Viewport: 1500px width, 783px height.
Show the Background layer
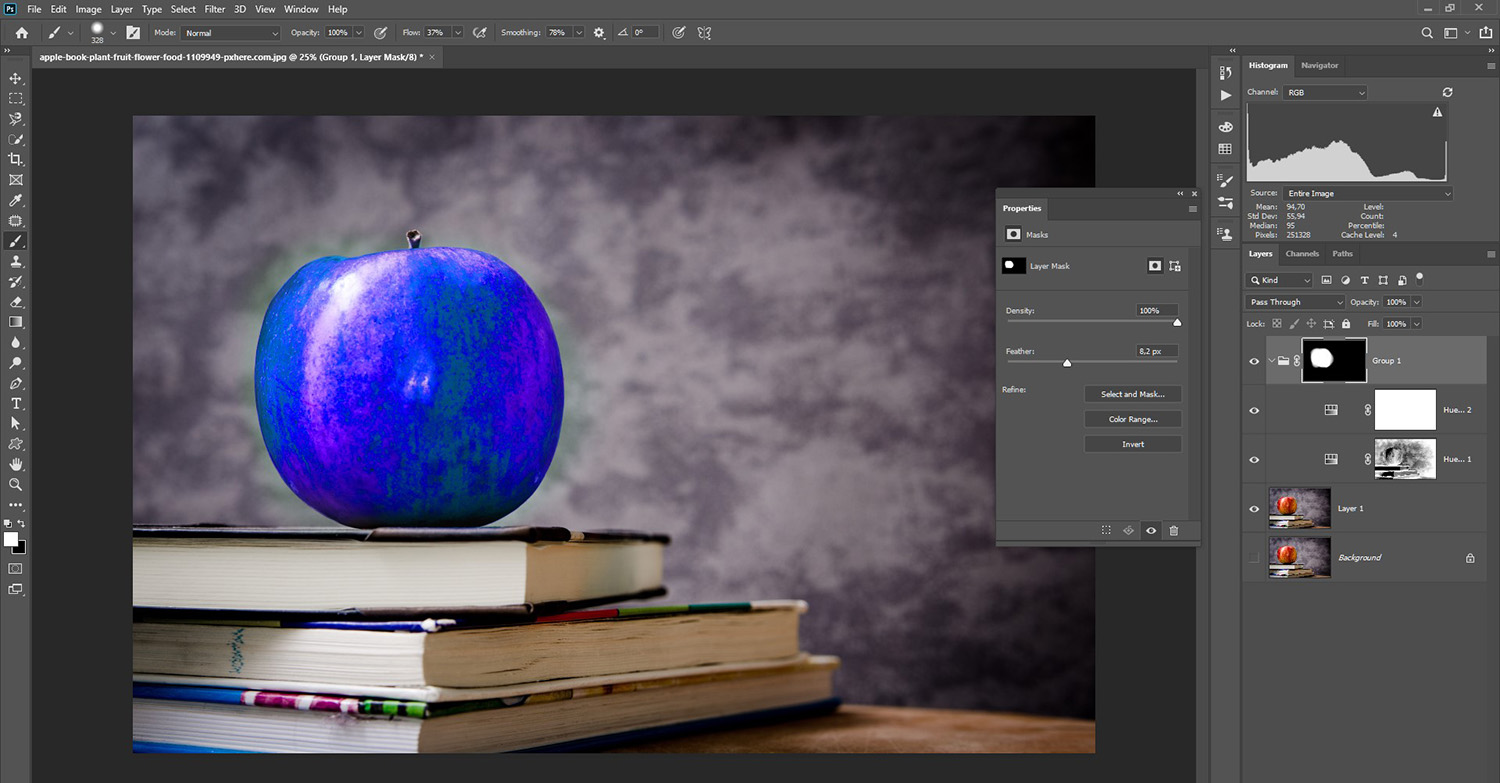coord(1254,557)
